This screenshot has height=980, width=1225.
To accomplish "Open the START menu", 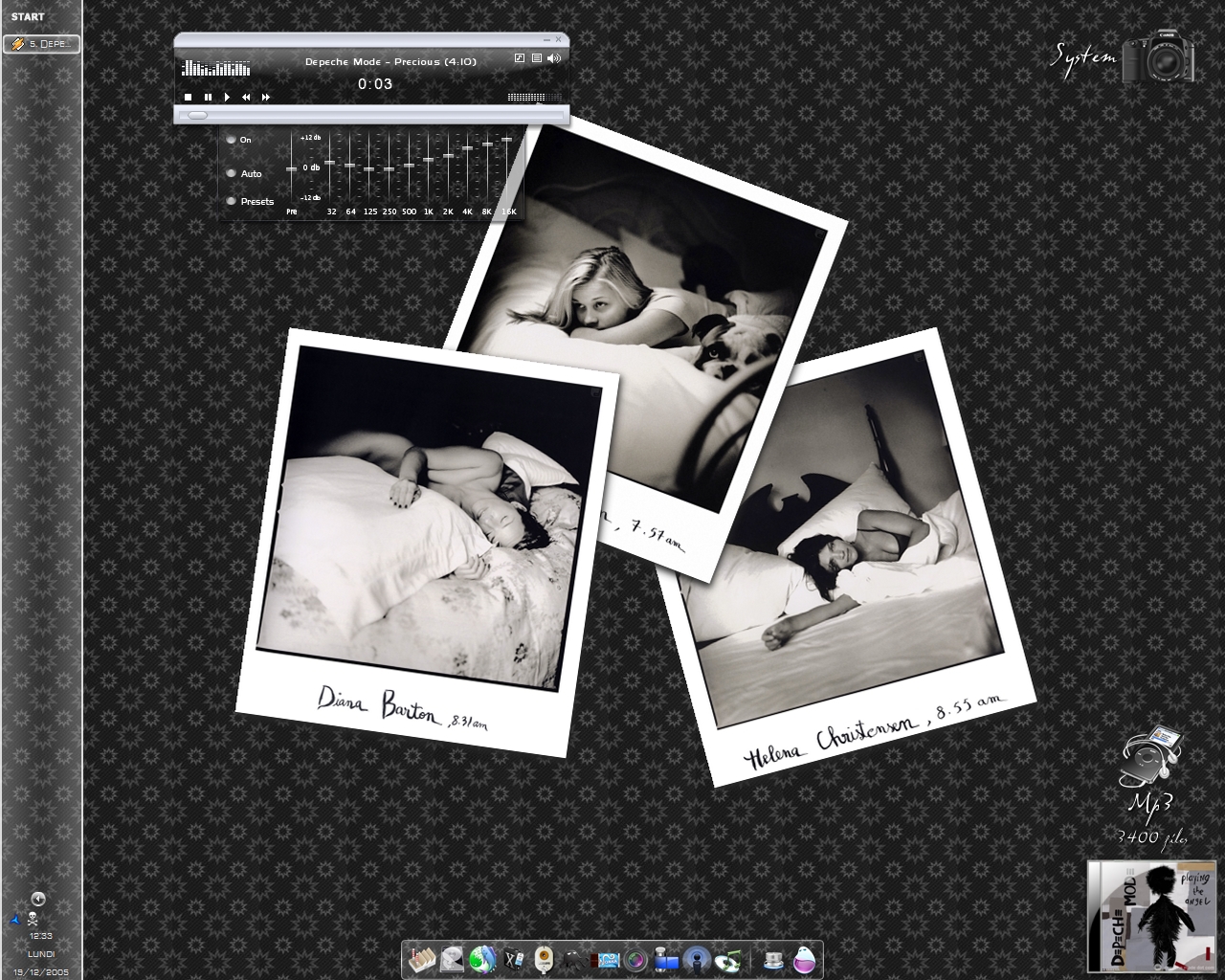I will click(28, 16).
